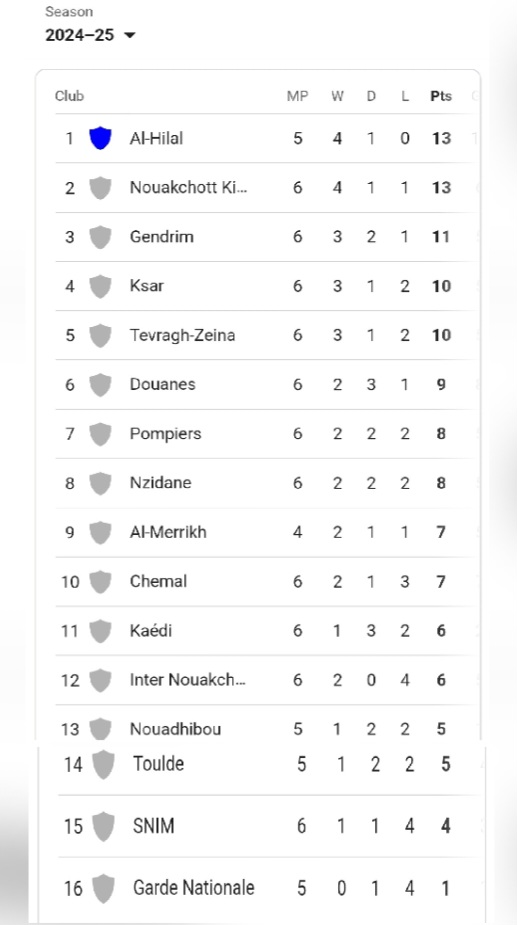This screenshot has height=925, width=517.
Task: Click the Ksar shield icon
Action: coord(100,286)
